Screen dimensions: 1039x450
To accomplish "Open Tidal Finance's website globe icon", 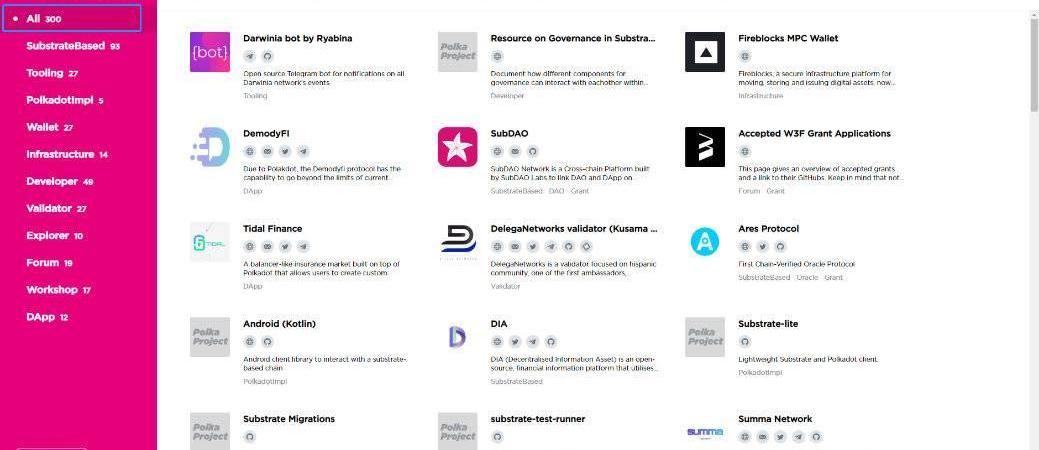I will click(250, 247).
